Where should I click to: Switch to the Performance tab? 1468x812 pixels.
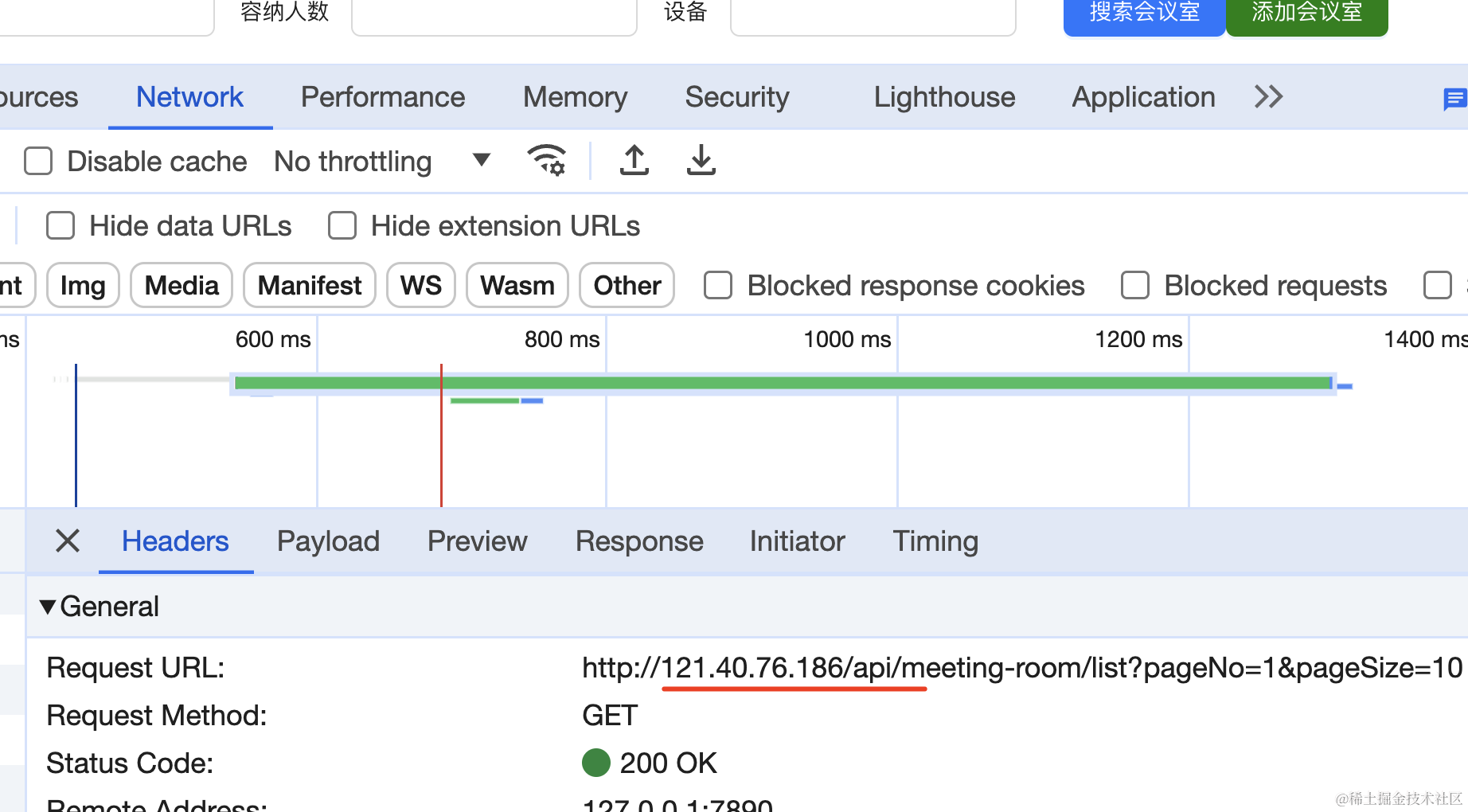382,97
